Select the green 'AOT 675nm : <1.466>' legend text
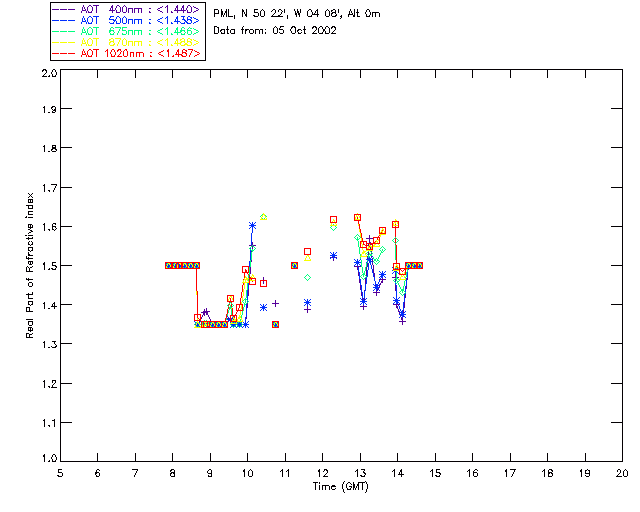This screenshot has height=512, width=640. pos(140,31)
